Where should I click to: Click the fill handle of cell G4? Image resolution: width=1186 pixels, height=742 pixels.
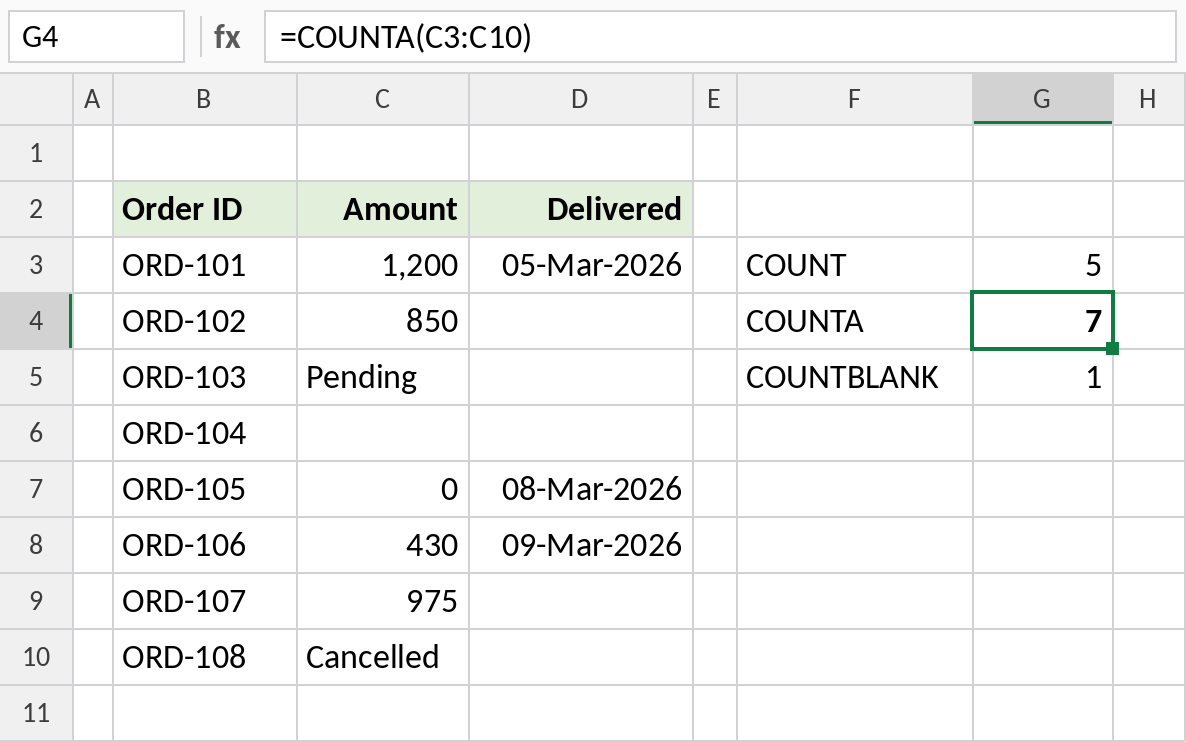click(1112, 348)
